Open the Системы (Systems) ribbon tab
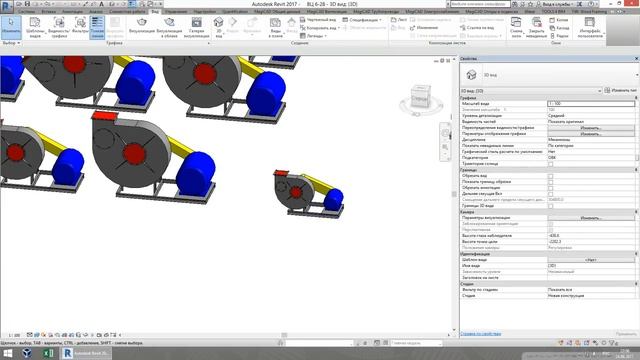Screen dimensions: 640x360 (x=27, y=11)
